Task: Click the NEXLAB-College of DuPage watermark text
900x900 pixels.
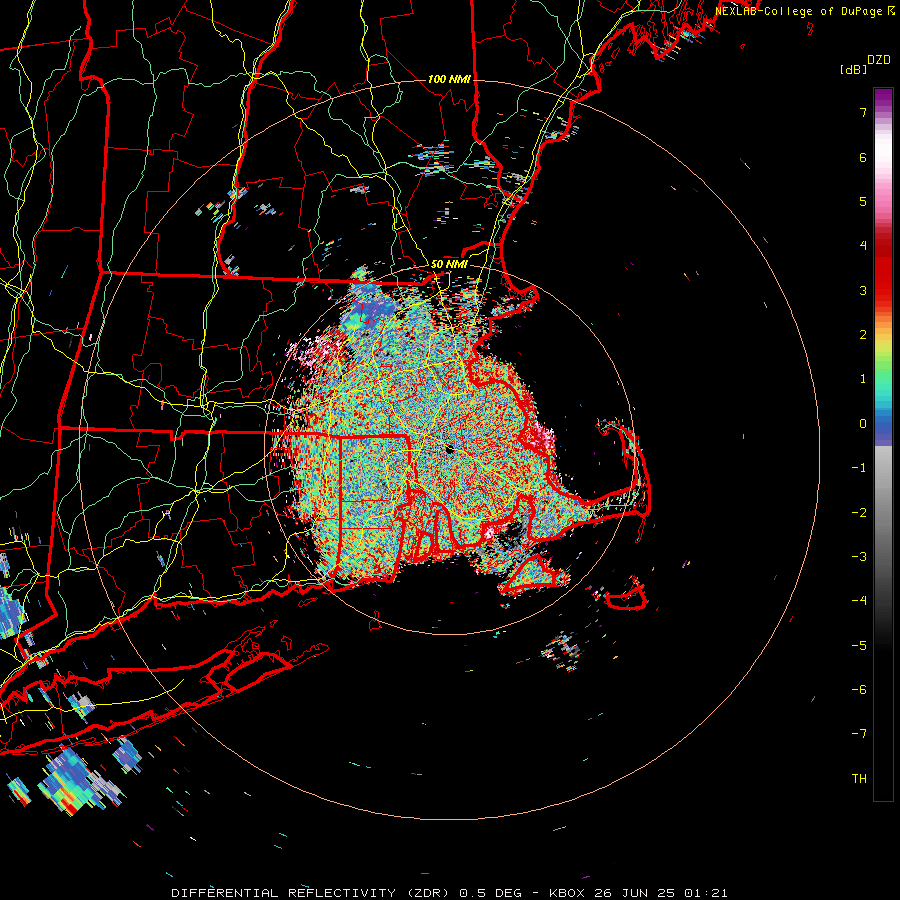Action: pyautogui.click(x=804, y=11)
